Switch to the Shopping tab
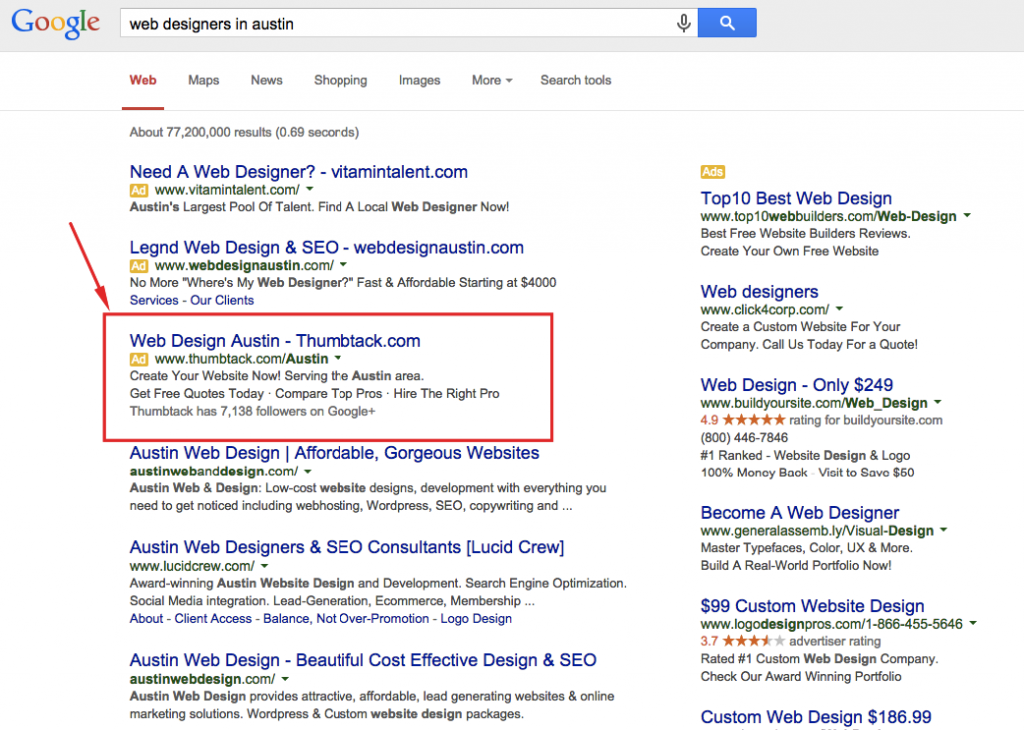 click(x=340, y=80)
